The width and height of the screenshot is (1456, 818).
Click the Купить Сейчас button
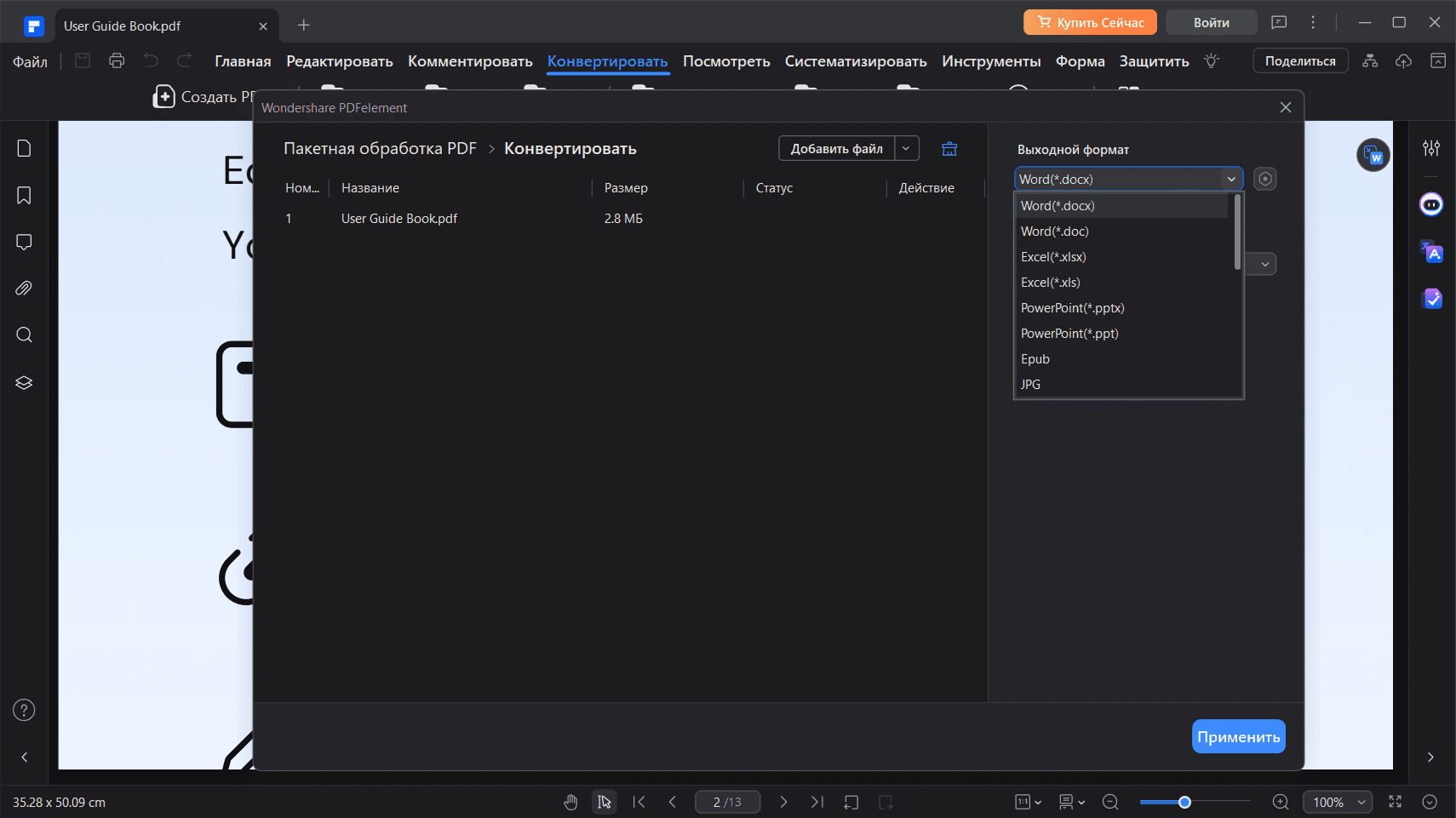1090,22
